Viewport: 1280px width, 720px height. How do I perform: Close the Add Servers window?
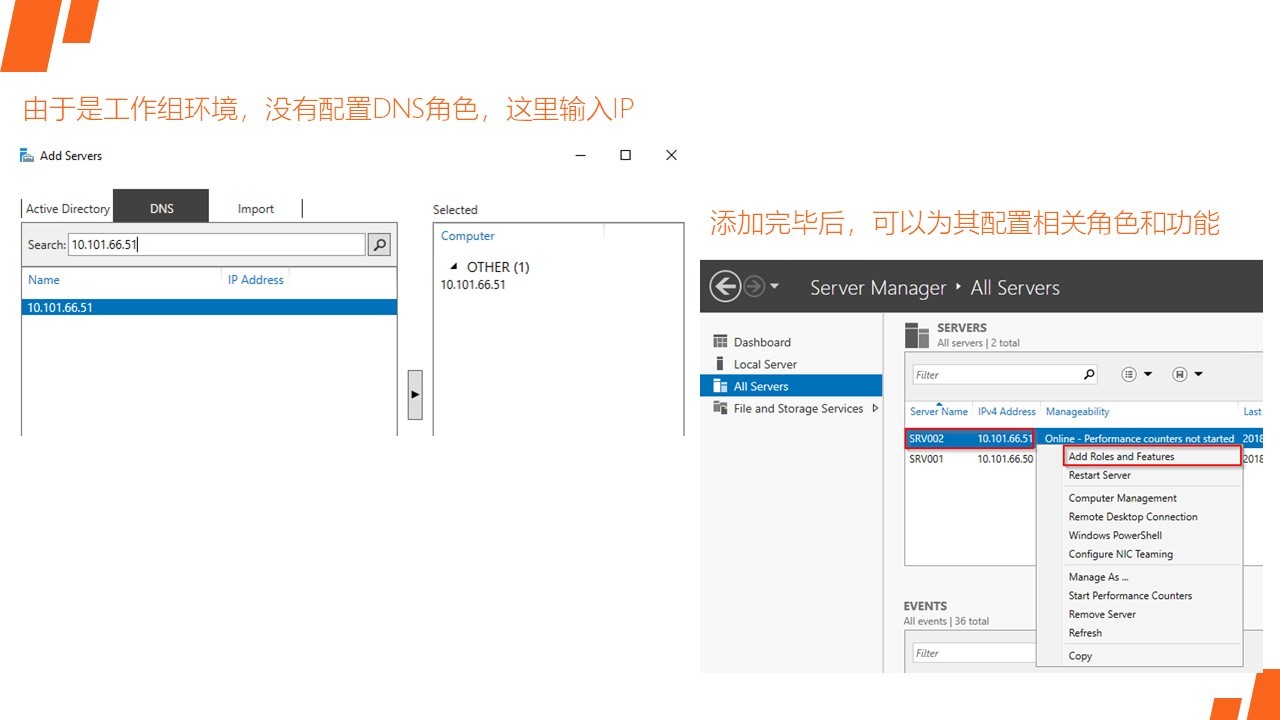pyautogui.click(x=671, y=155)
